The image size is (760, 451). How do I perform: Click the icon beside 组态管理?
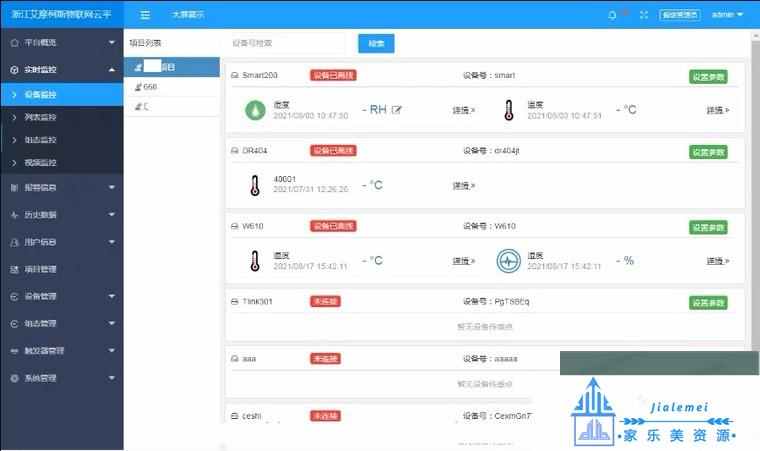click(x=15, y=323)
